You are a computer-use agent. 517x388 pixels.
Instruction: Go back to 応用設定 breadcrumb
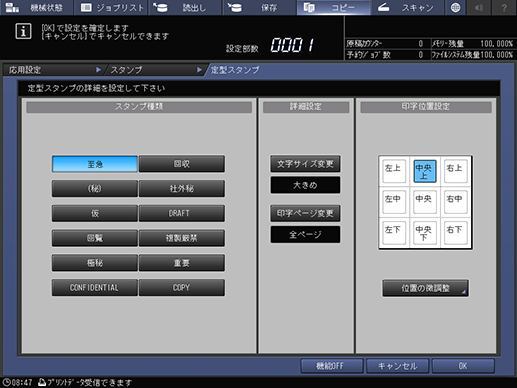(53, 70)
